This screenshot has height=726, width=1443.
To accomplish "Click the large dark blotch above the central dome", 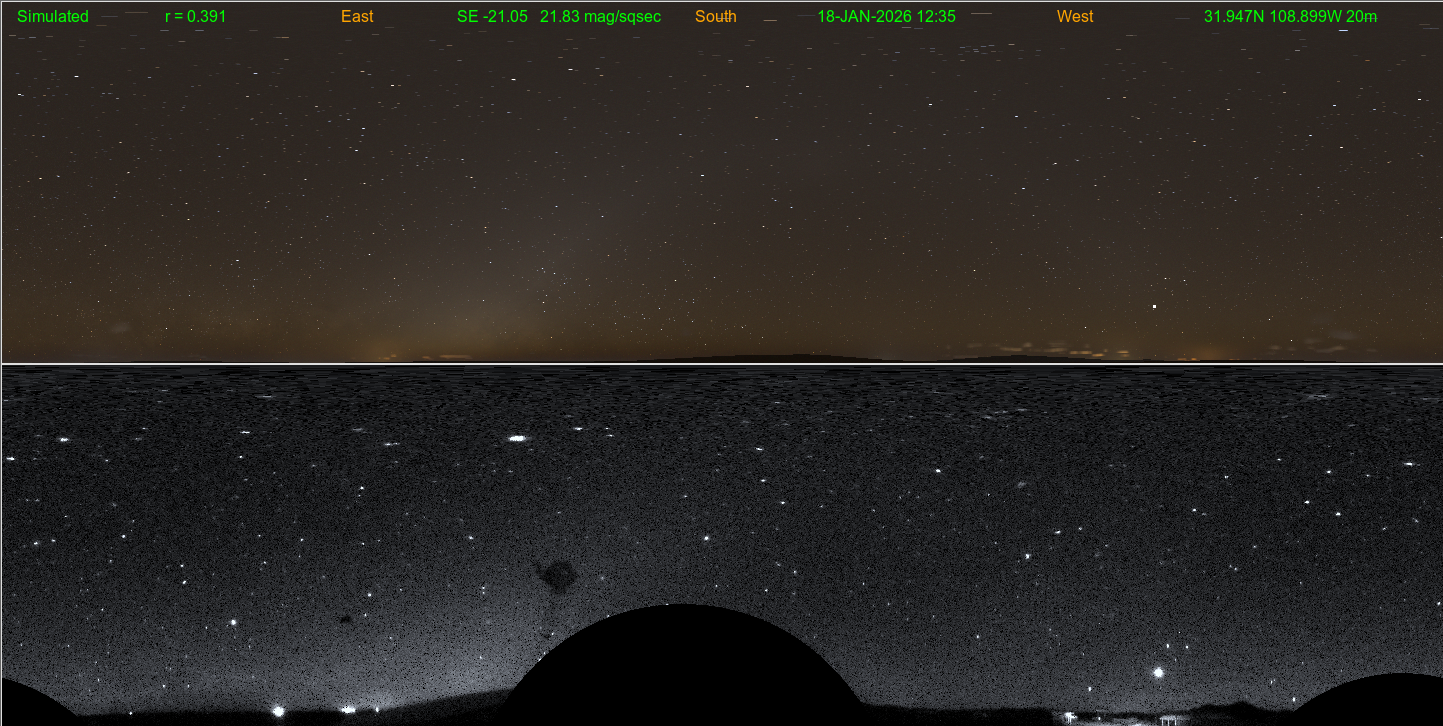I will (556, 574).
